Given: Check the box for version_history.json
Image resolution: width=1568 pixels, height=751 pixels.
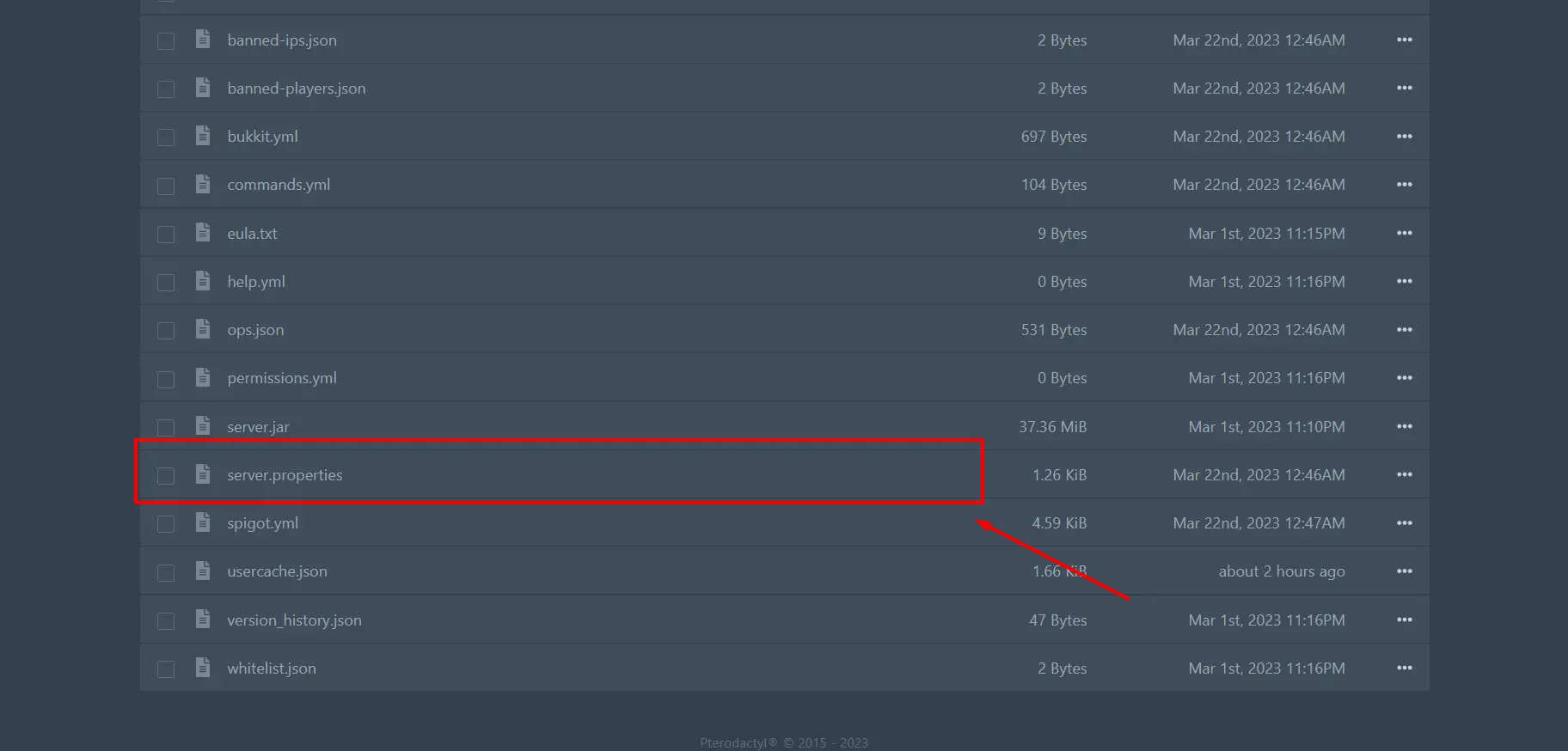Looking at the screenshot, I should click(x=166, y=620).
